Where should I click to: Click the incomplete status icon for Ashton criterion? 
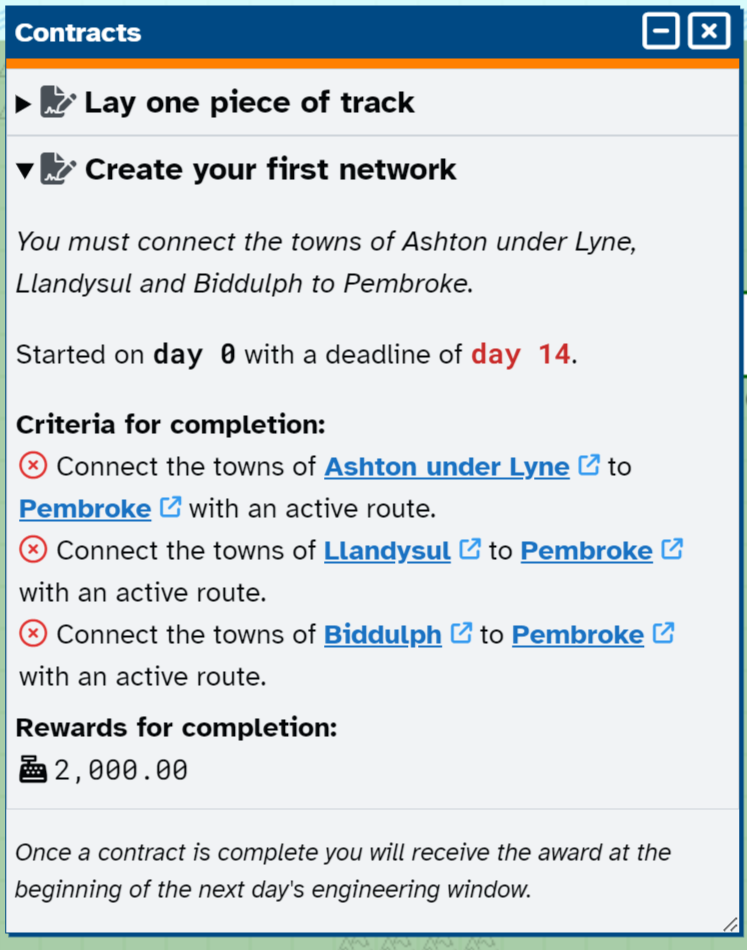(x=33, y=466)
